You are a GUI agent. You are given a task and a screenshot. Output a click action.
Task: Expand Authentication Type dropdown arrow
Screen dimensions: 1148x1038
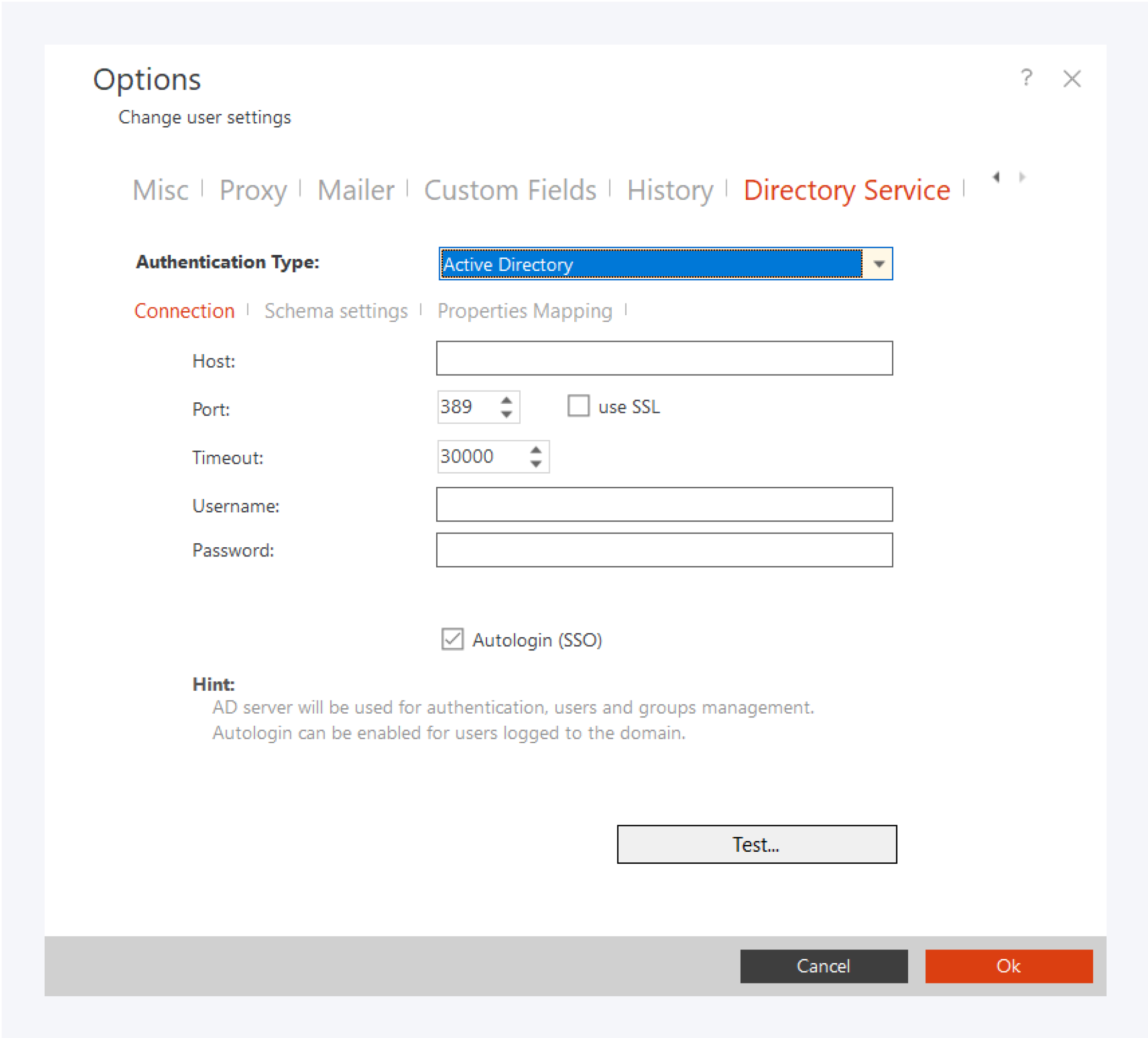(878, 264)
